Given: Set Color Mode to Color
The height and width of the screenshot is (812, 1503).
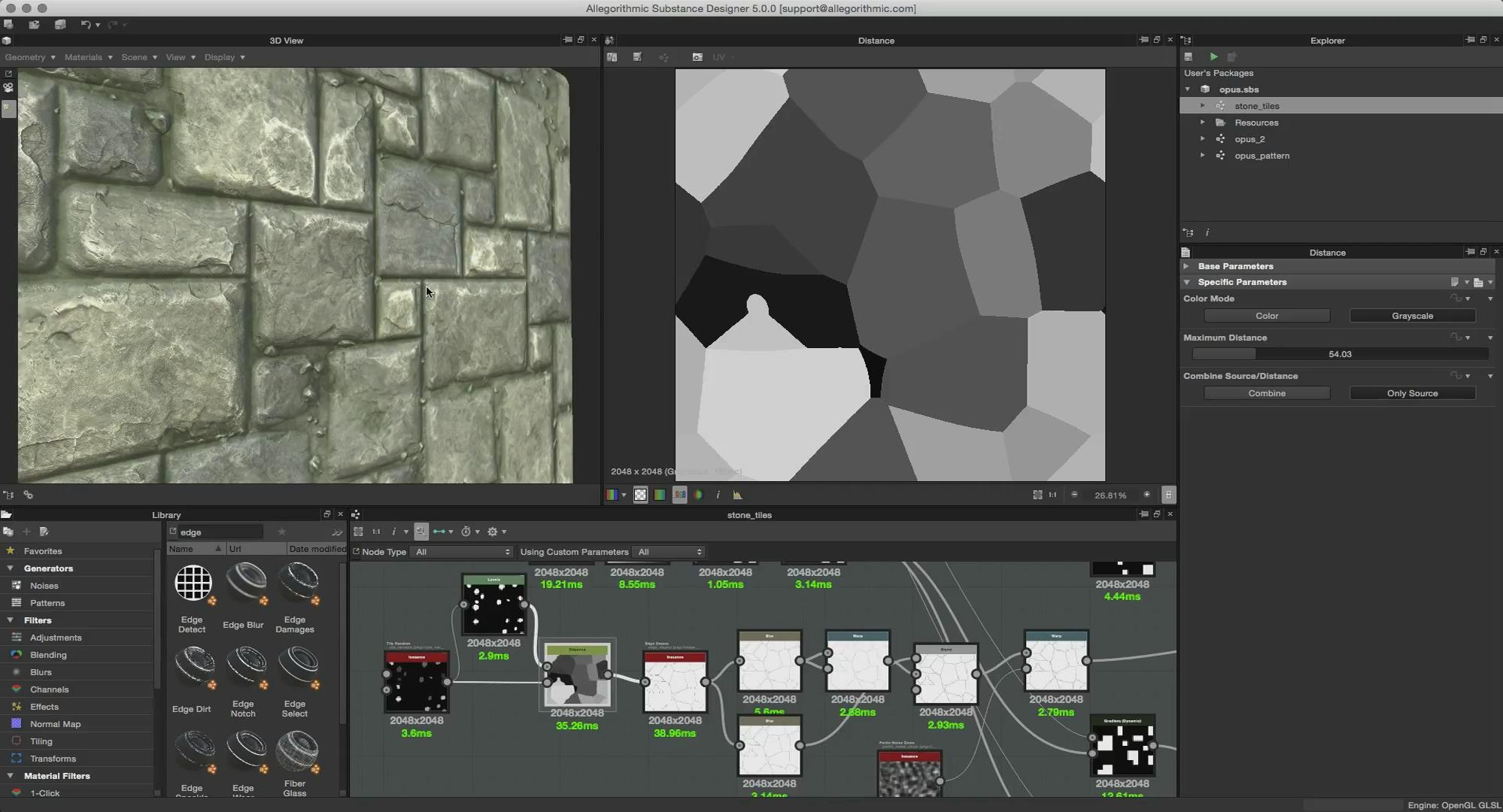Looking at the screenshot, I should (1266, 316).
